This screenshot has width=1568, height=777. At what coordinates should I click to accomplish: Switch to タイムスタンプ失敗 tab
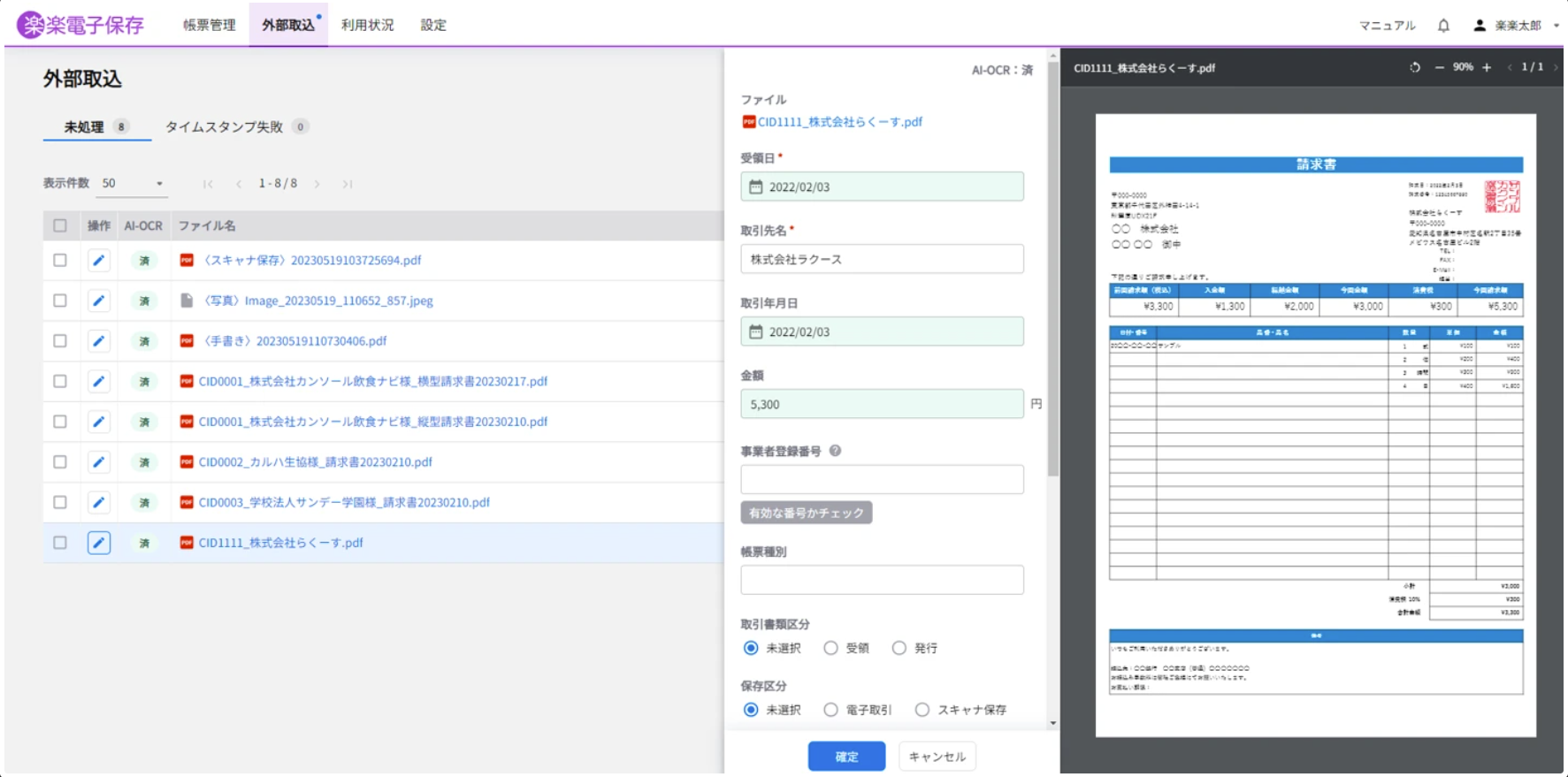(x=225, y=127)
